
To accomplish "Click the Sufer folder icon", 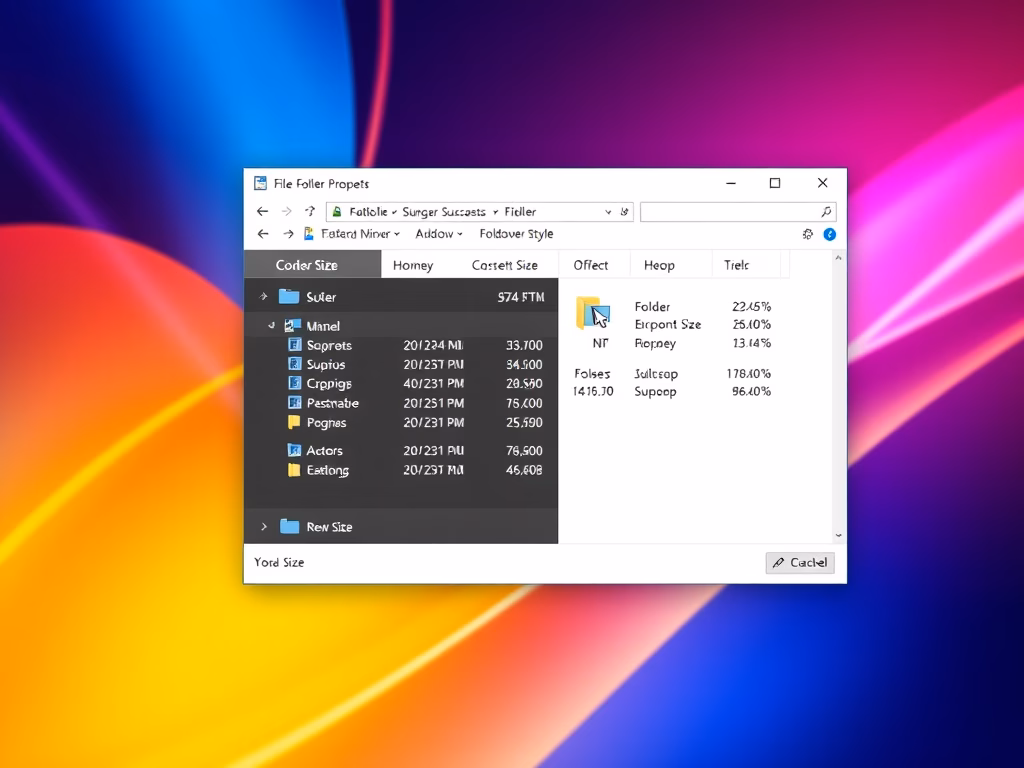I will [289, 296].
